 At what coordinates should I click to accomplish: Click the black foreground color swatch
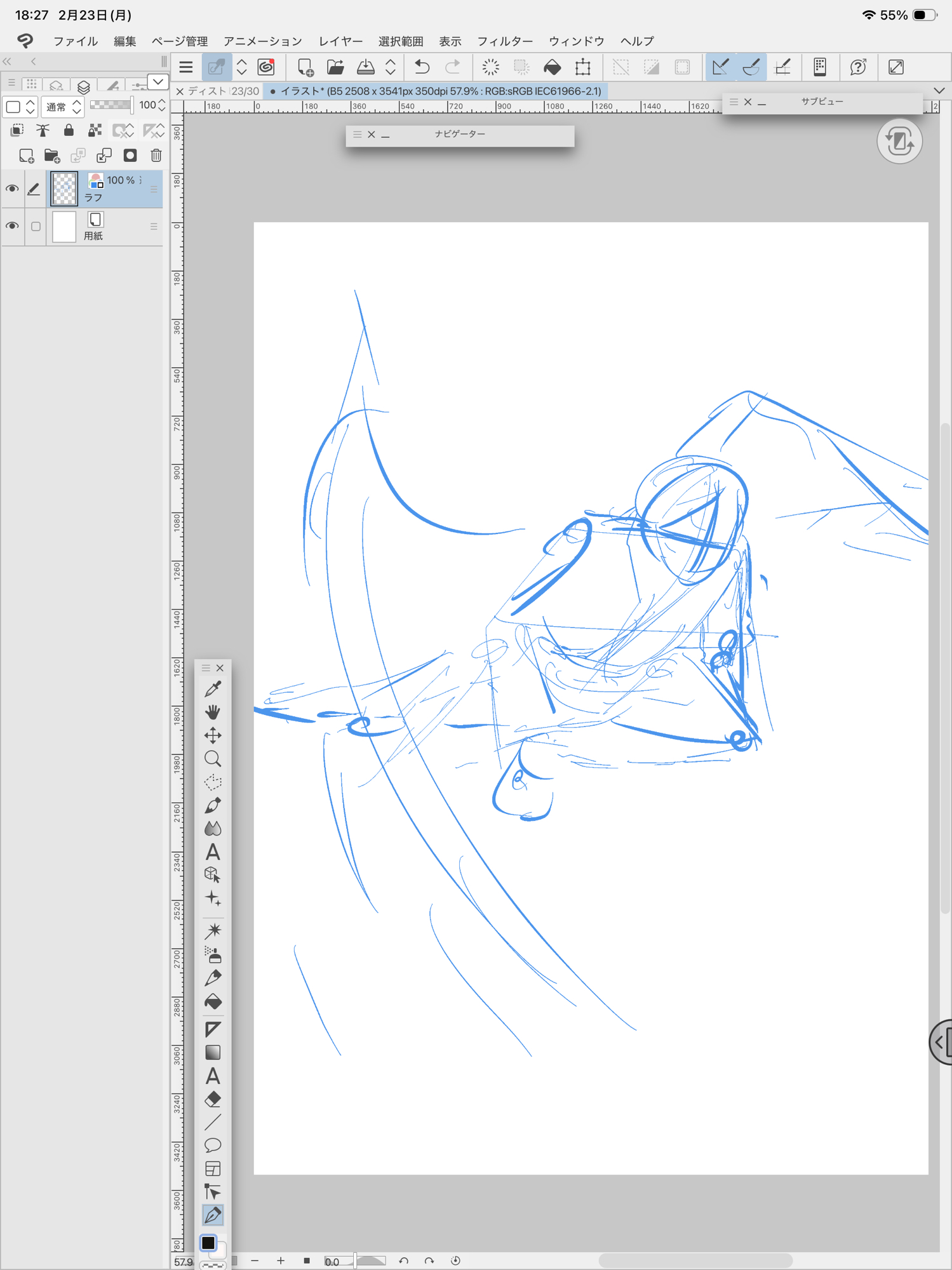coord(208,1243)
